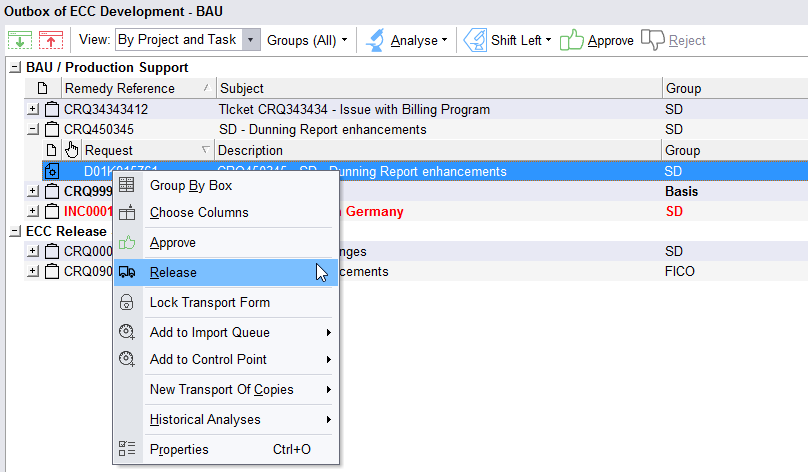This screenshot has width=808, height=472.
Task: Click the hand icon in Request header
Action: [x=72, y=150]
